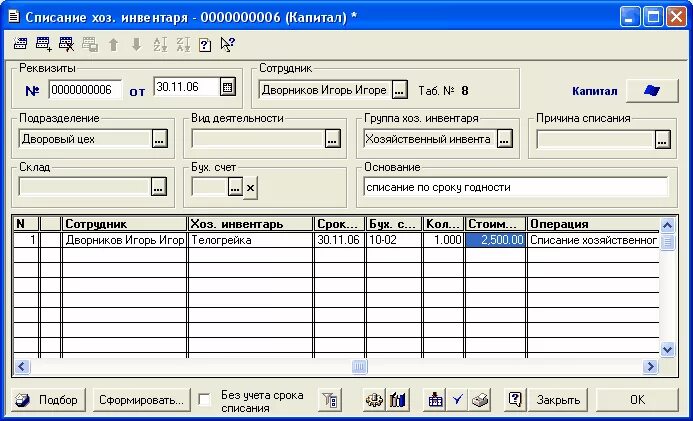Click the Основание text field
Screen dimensions: 693x421
pos(516,187)
